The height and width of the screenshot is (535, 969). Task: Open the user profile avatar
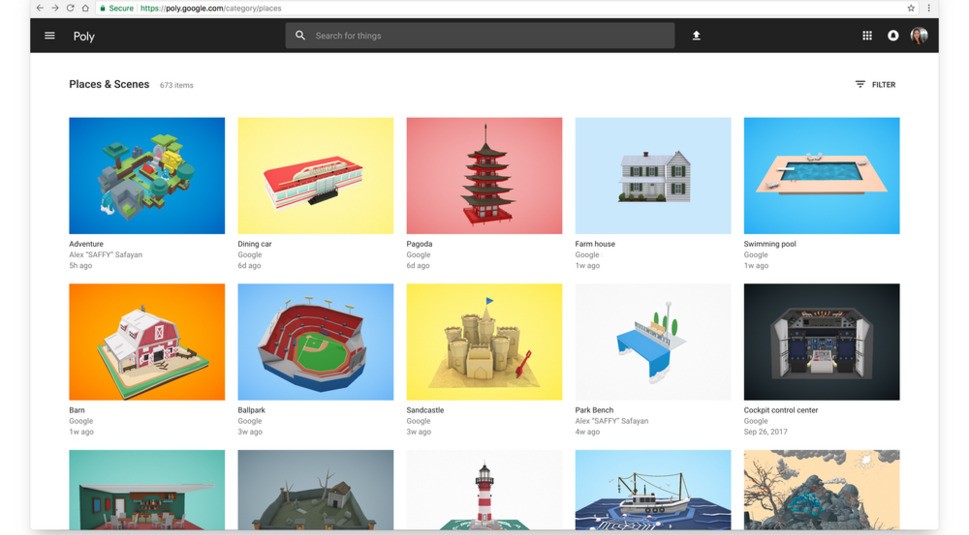919,36
